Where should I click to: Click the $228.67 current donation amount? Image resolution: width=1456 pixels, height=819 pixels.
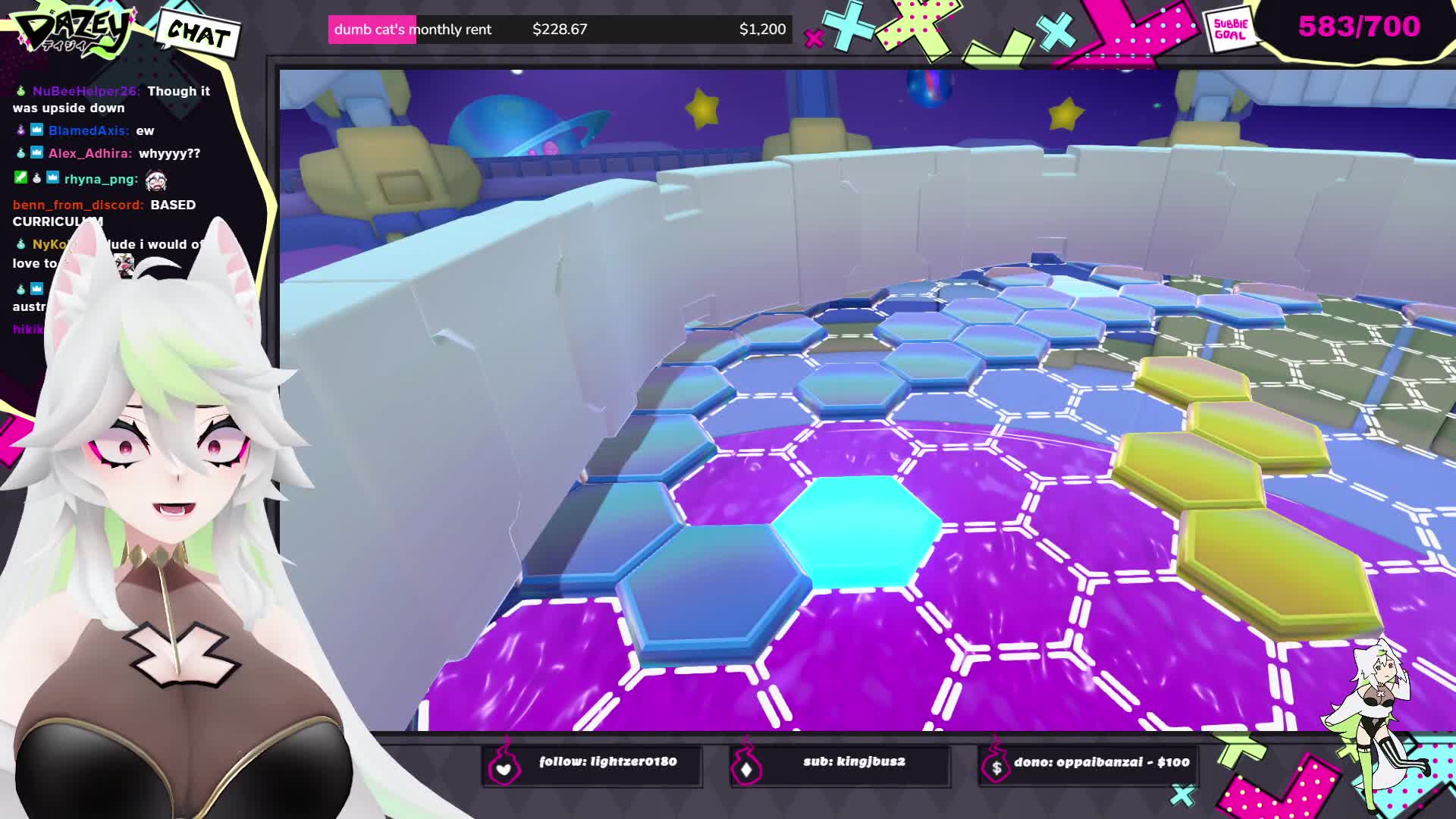tap(560, 30)
